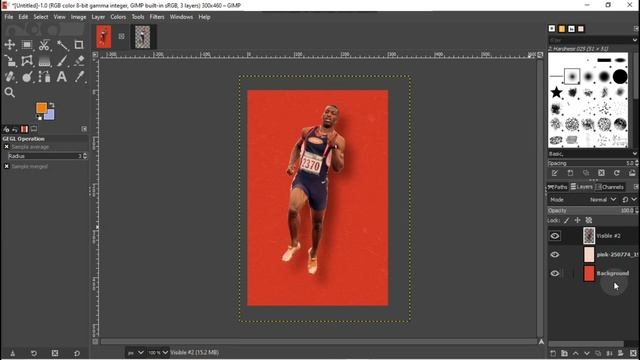
Task: Adjust the Radius stepper arrows
Action: pos(85,156)
